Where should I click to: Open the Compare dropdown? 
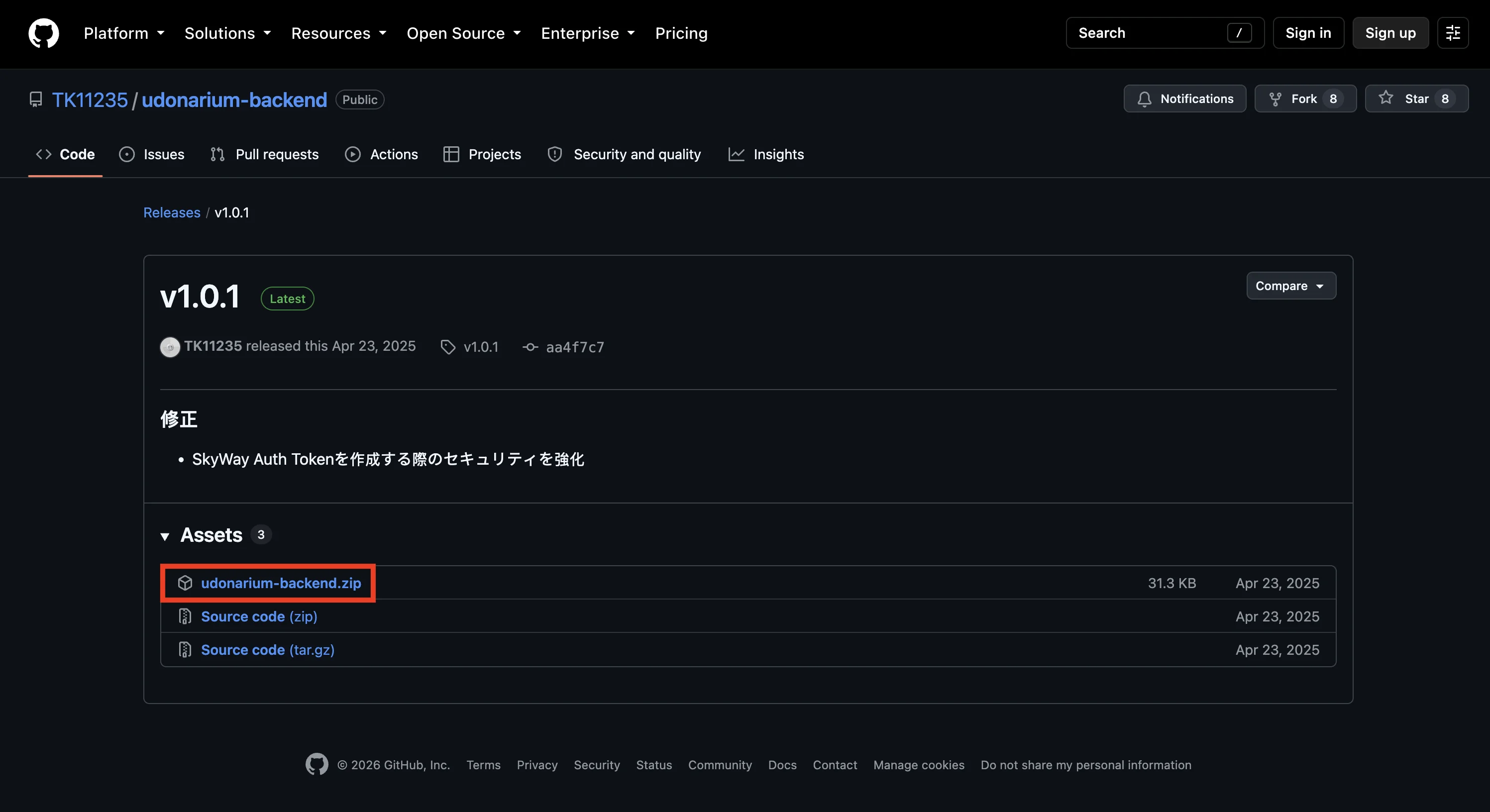pos(1291,286)
